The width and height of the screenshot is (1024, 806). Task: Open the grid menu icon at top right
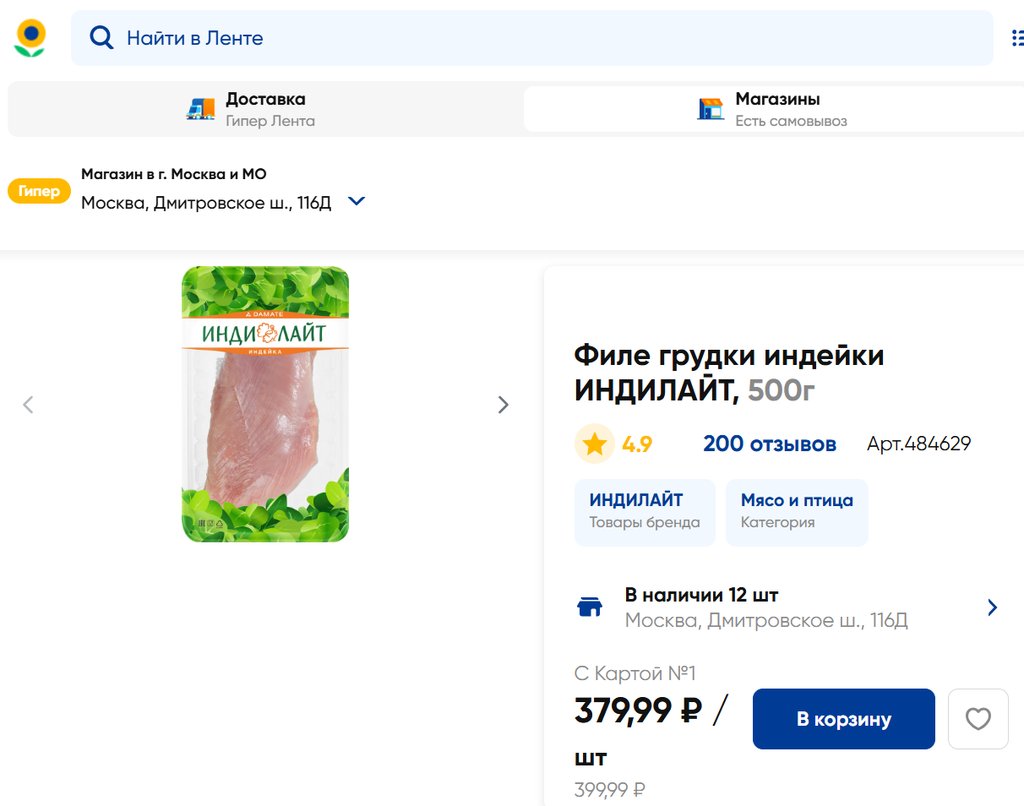coord(1016,38)
